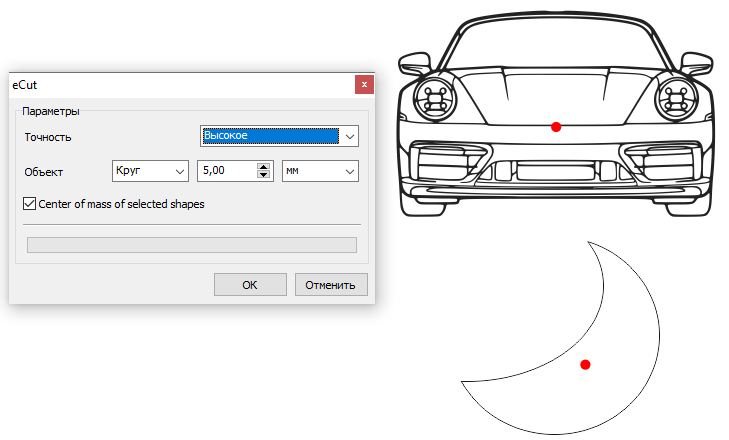Click the Точность label
Viewport: 729px width, 440px height.
click(48, 137)
